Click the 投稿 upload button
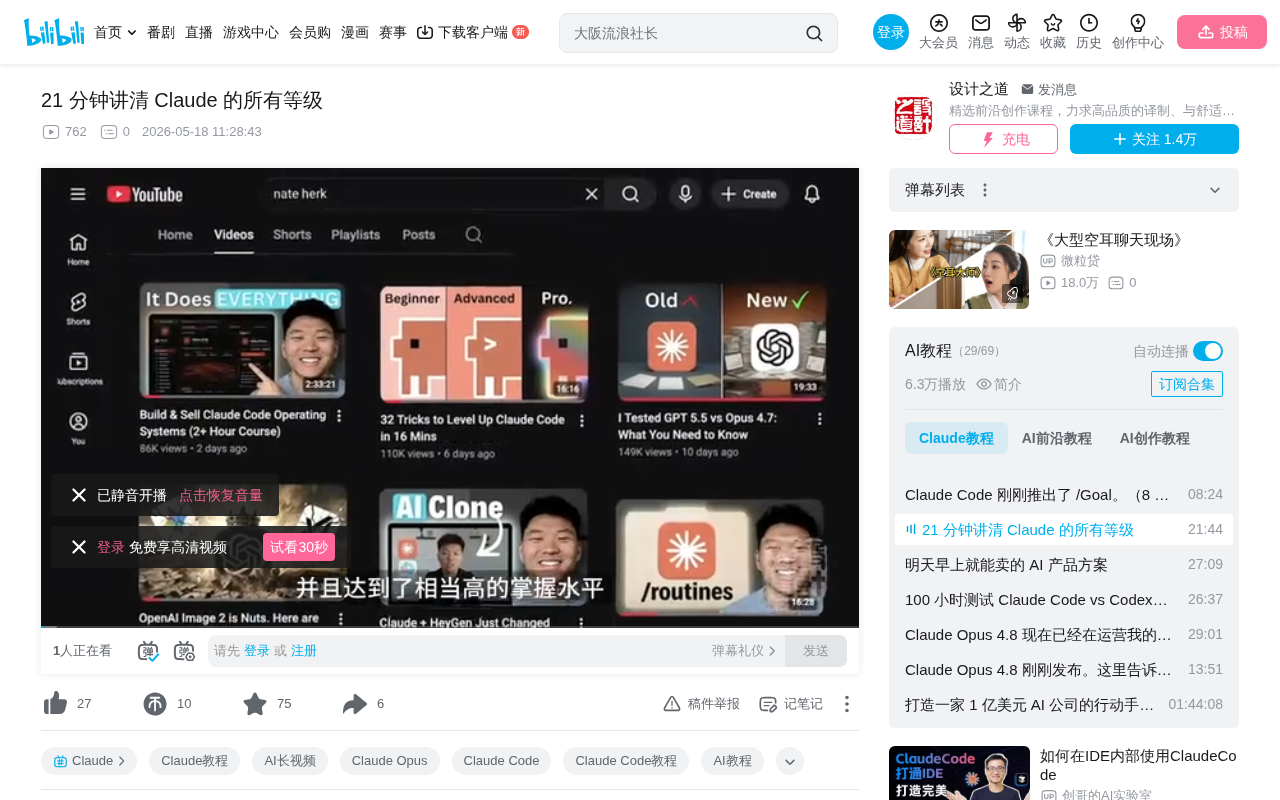The width and height of the screenshot is (1280, 800). pos(1222,32)
